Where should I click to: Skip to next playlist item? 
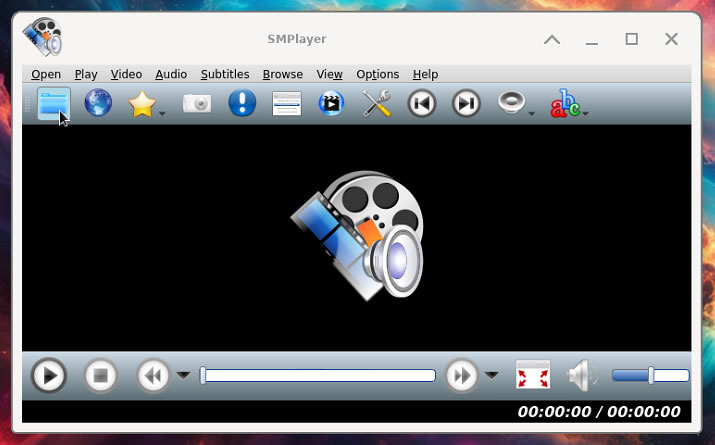tap(465, 103)
